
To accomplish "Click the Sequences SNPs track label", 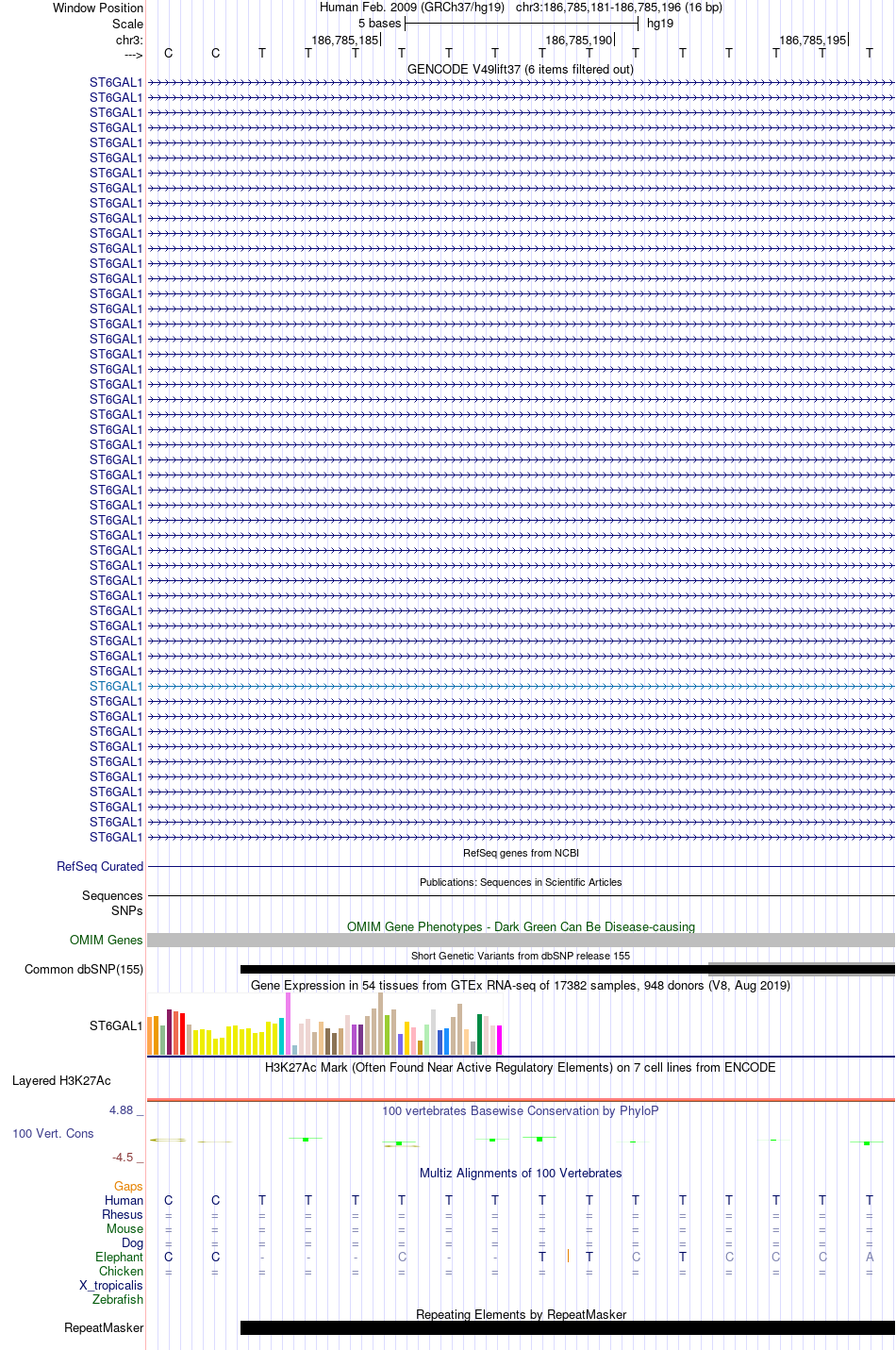I will (x=112, y=903).
